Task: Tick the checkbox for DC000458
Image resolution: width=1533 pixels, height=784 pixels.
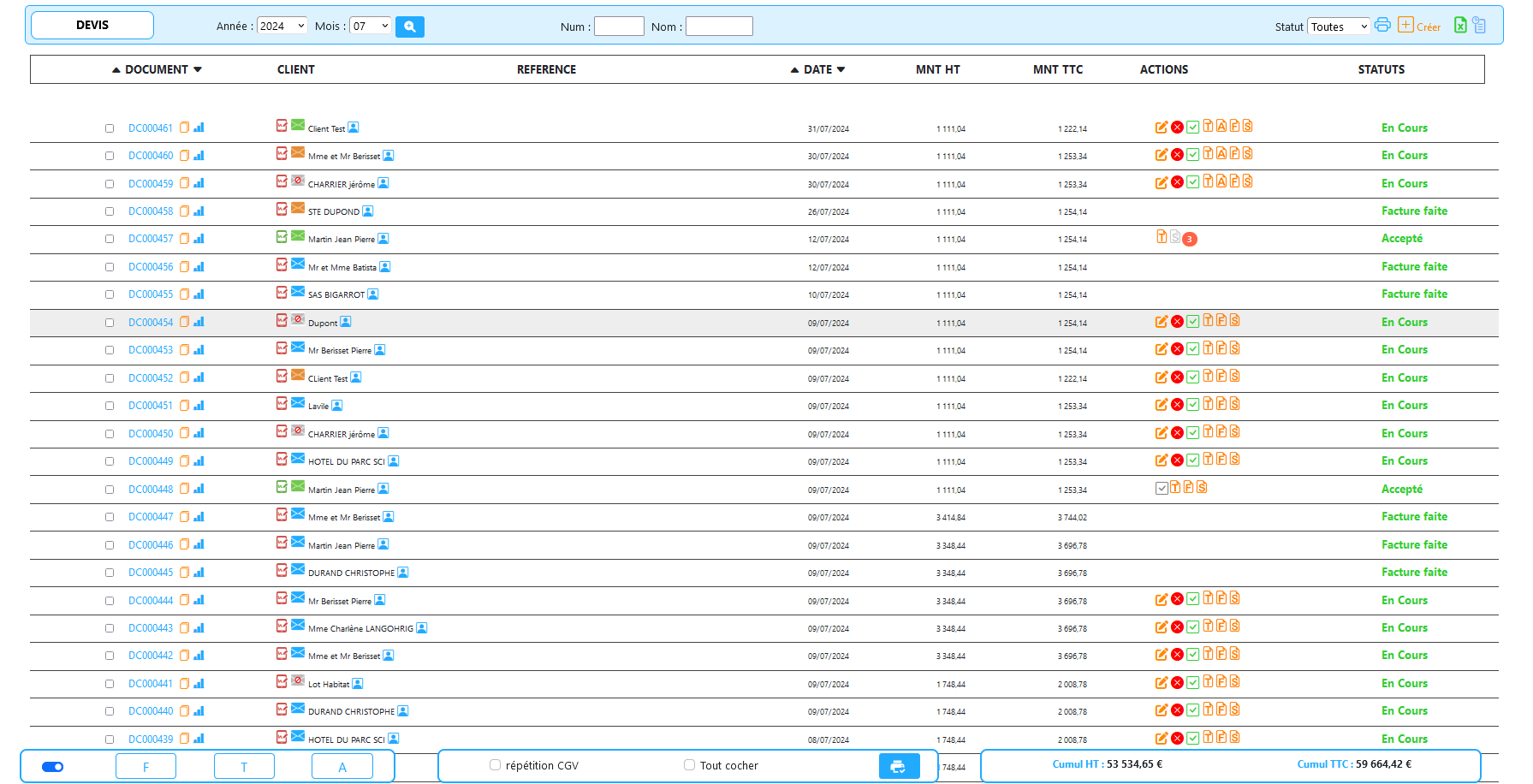Action: [110, 211]
